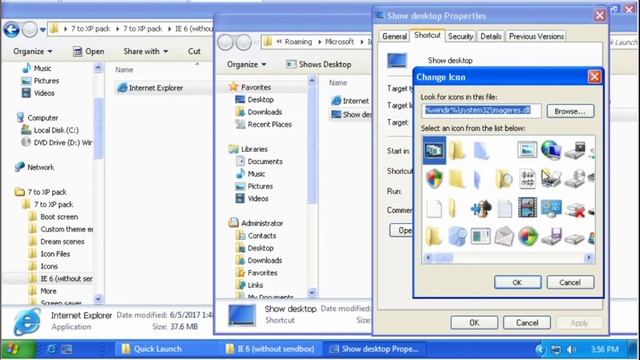Click Internet Explorer icon in Quick Launch taskbar

pos(51,349)
